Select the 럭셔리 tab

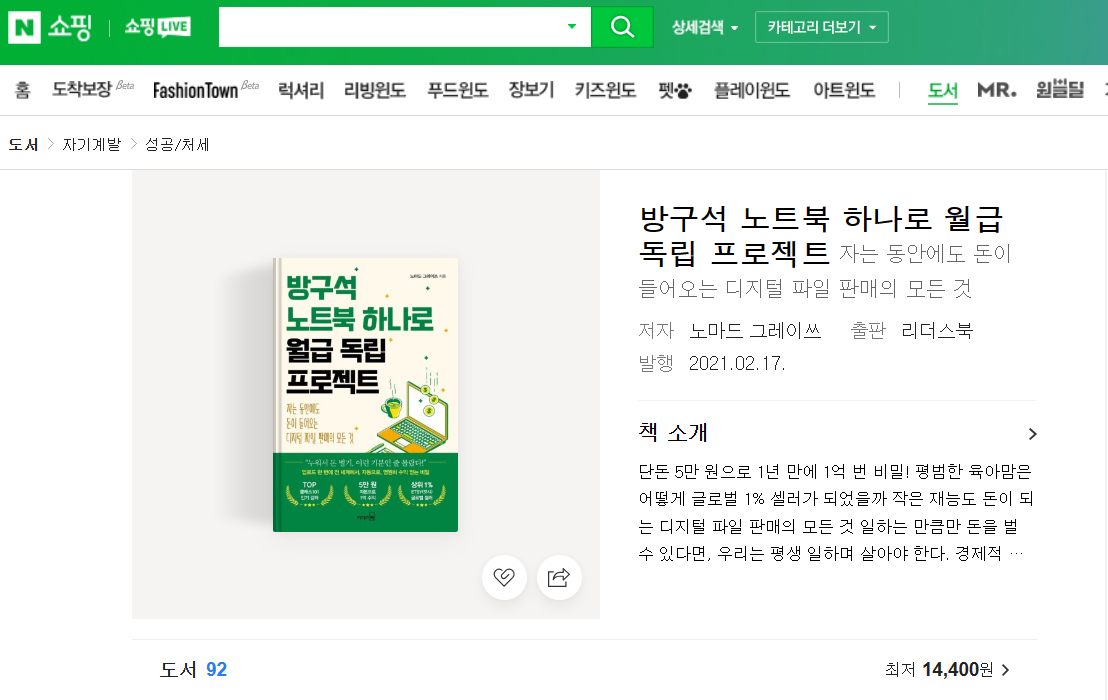[x=300, y=90]
